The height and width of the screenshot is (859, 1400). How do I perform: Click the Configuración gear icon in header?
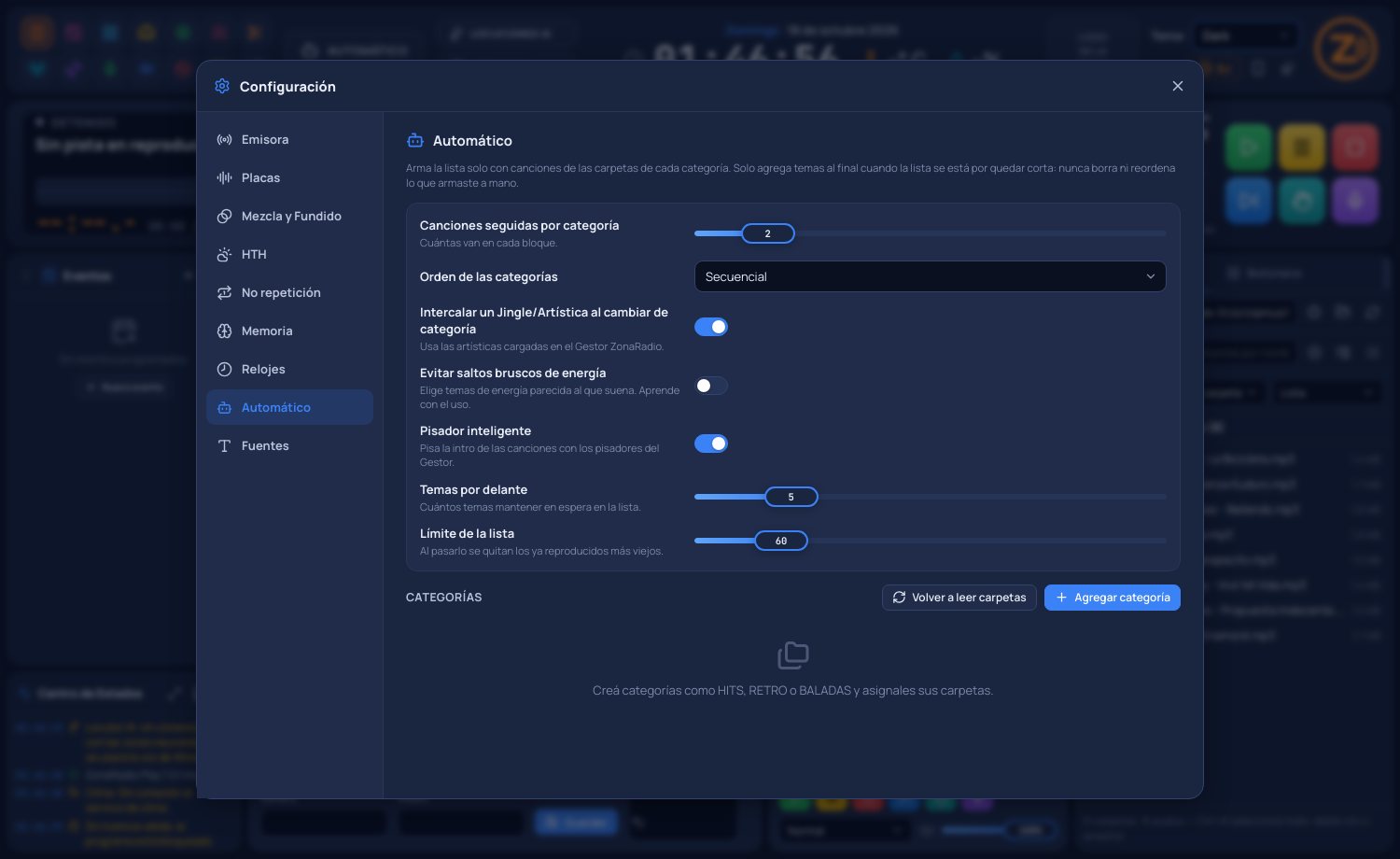pos(222,86)
